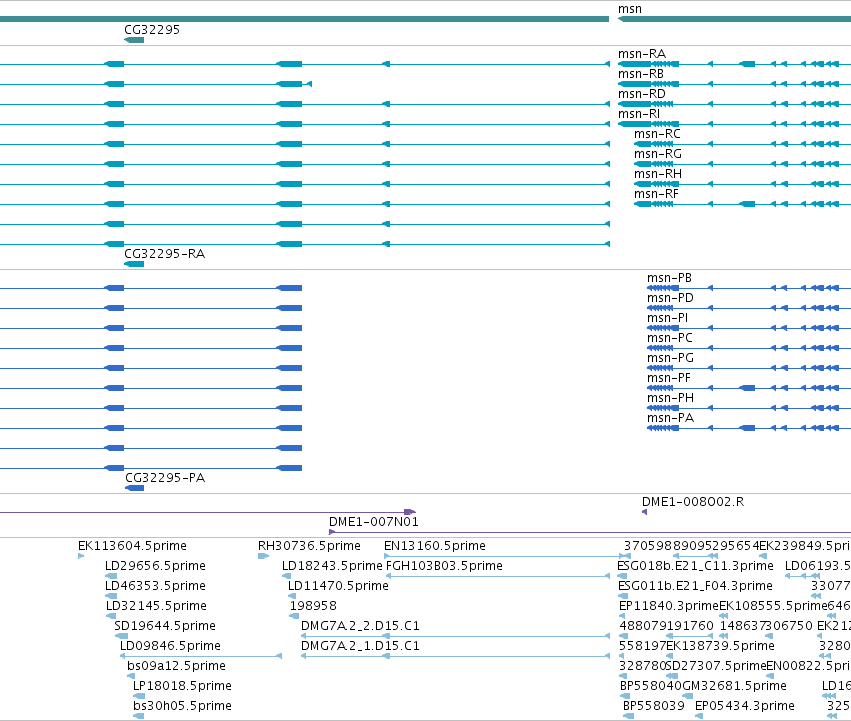Select EST EN13160.5prime
Viewport: 851px width, 721px height.
(435, 546)
